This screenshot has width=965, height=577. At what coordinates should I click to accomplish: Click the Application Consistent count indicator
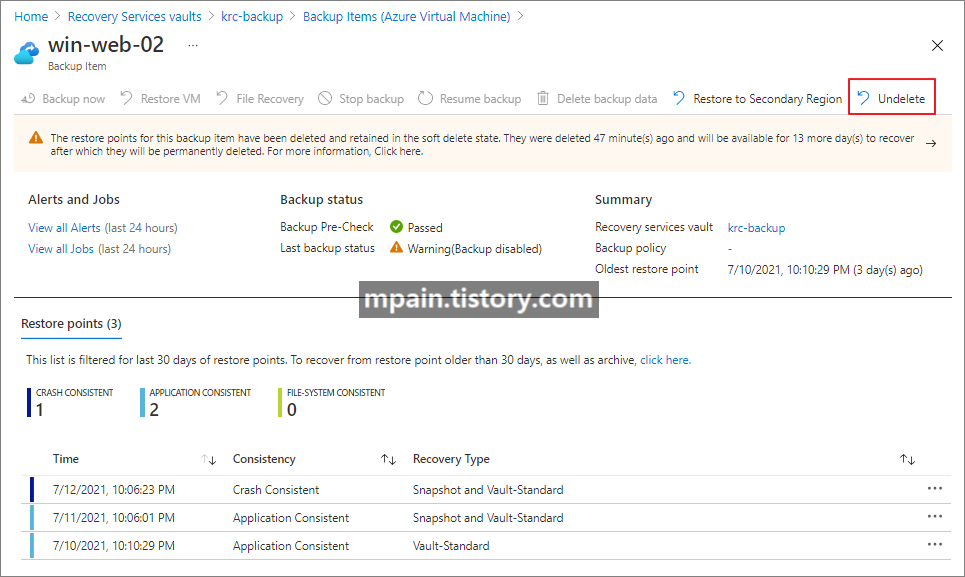tap(196, 402)
